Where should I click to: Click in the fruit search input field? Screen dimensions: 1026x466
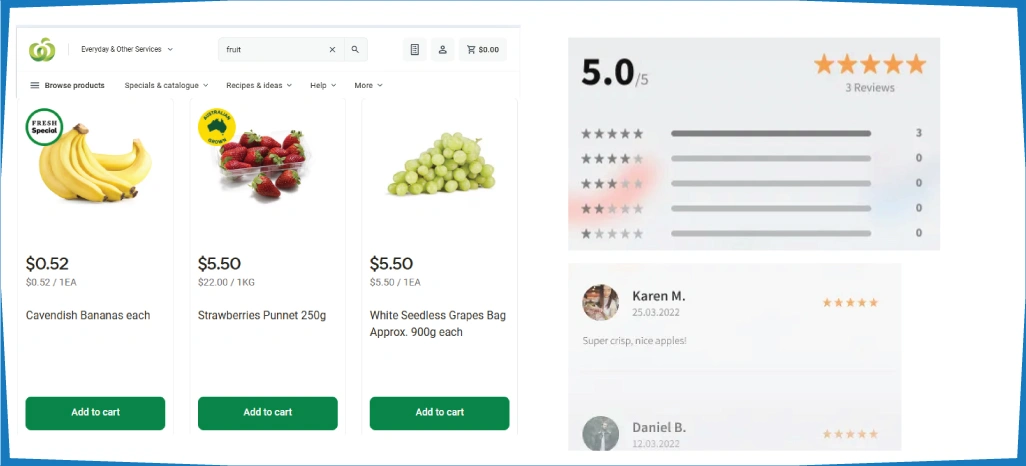tap(274, 50)
